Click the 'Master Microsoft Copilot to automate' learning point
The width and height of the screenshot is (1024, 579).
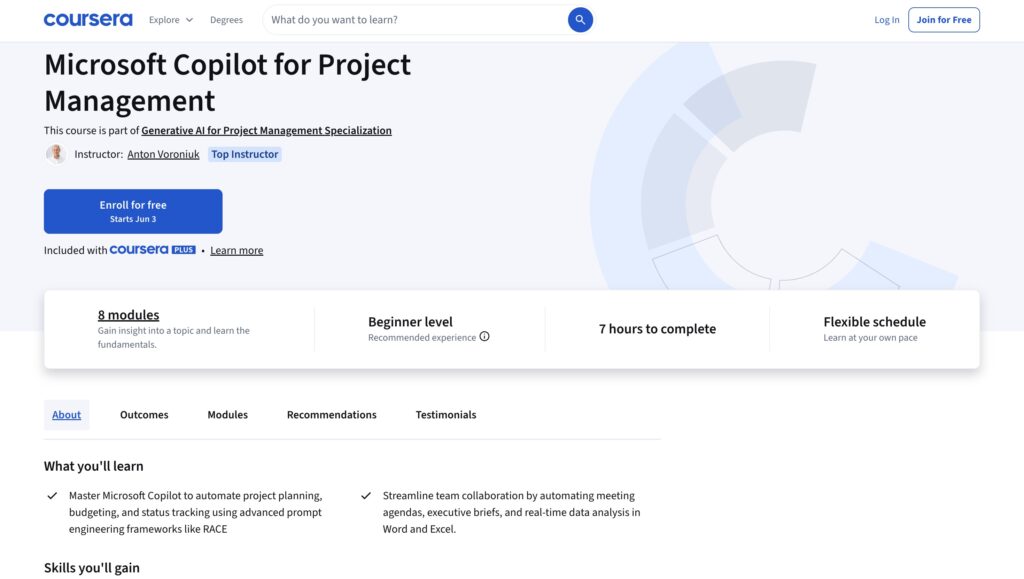tap(196, 512)
